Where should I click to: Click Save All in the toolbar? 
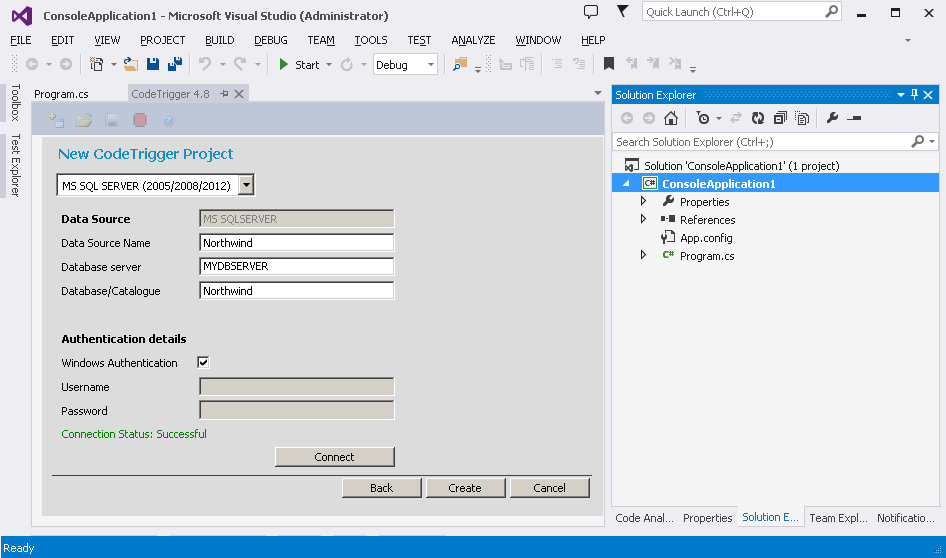174,65
